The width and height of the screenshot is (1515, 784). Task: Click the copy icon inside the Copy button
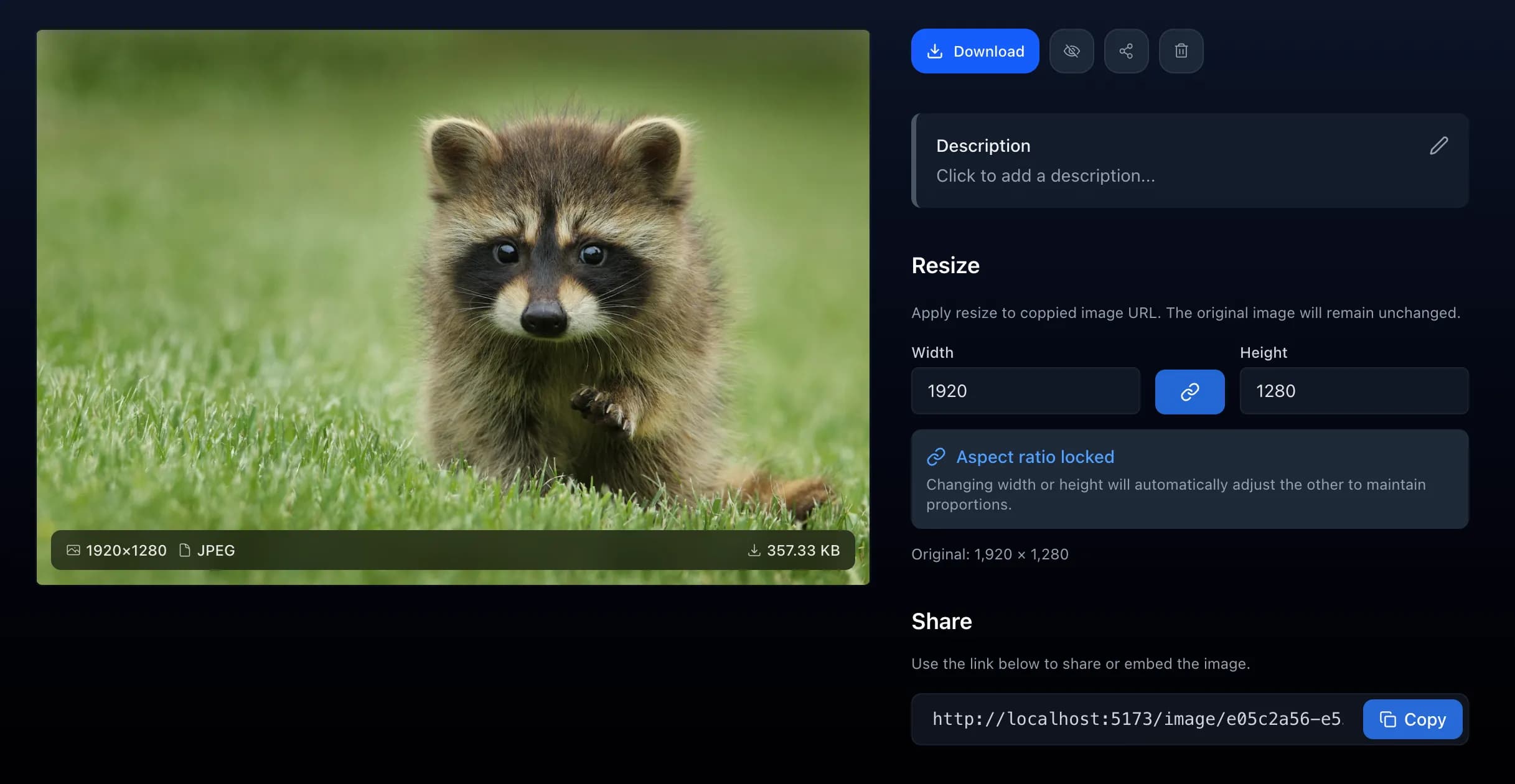pos(1387,719)
